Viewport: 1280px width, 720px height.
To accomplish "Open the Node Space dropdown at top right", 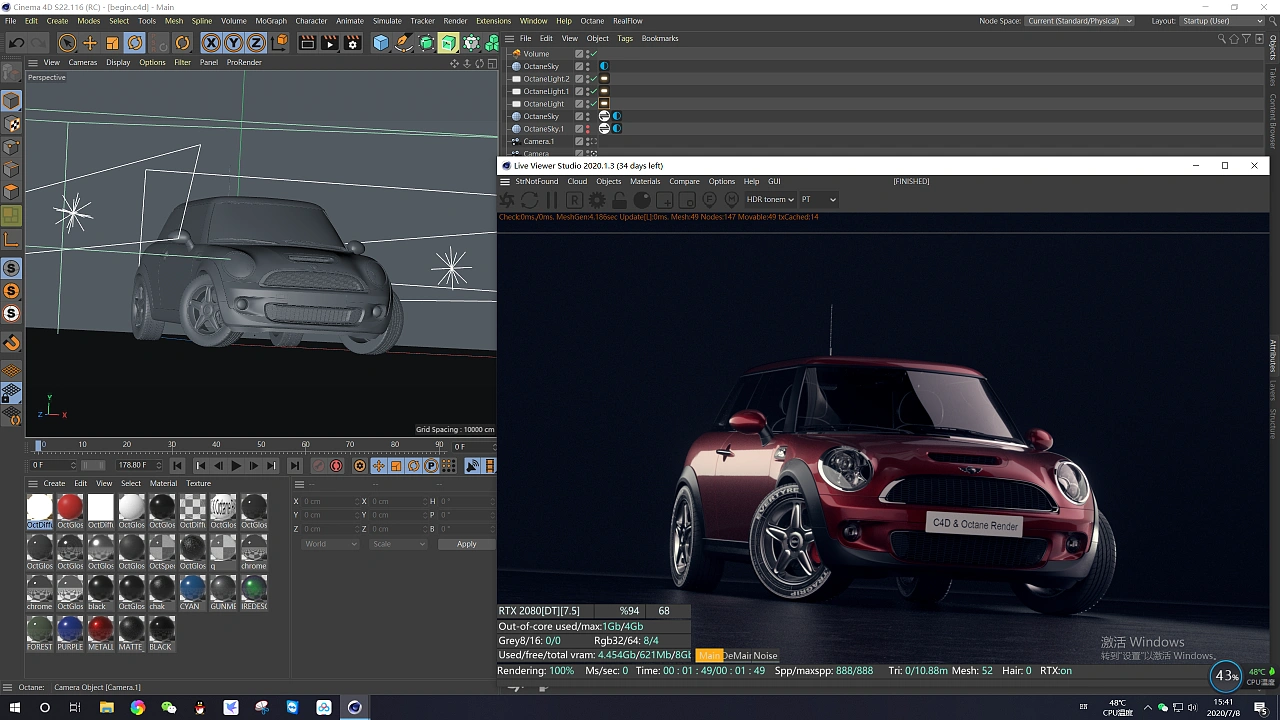I will 1079,20.
